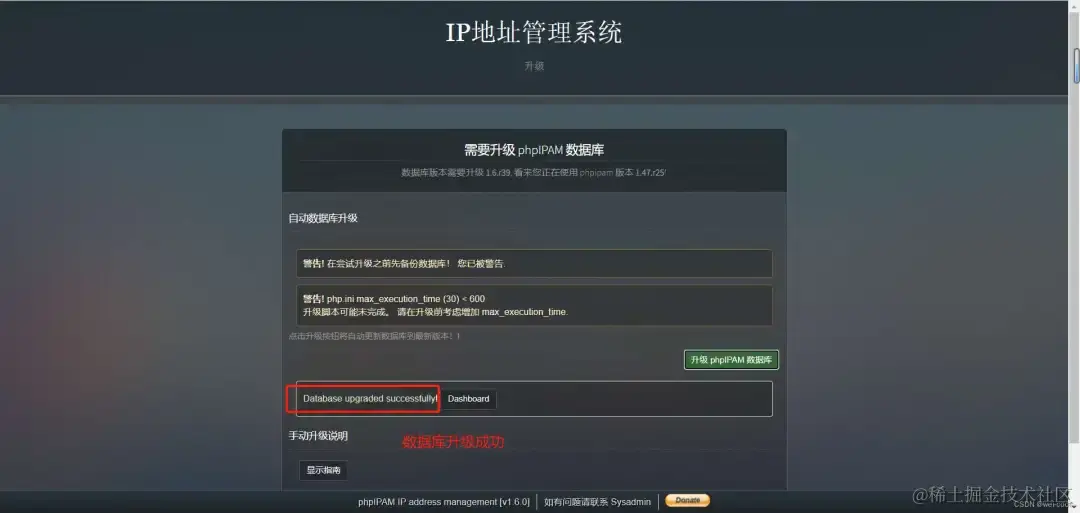Click the vertical scrollbar thumb

point(1075,66)
